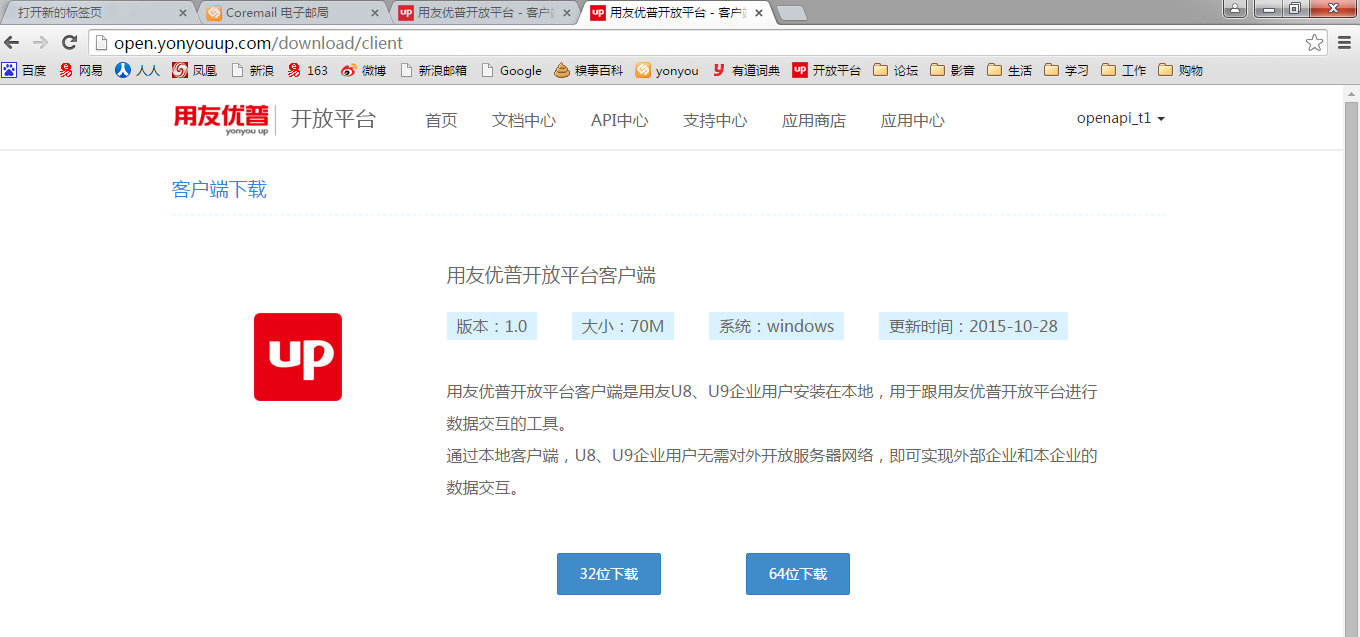Open API中心 in navigation

point(619,120)
